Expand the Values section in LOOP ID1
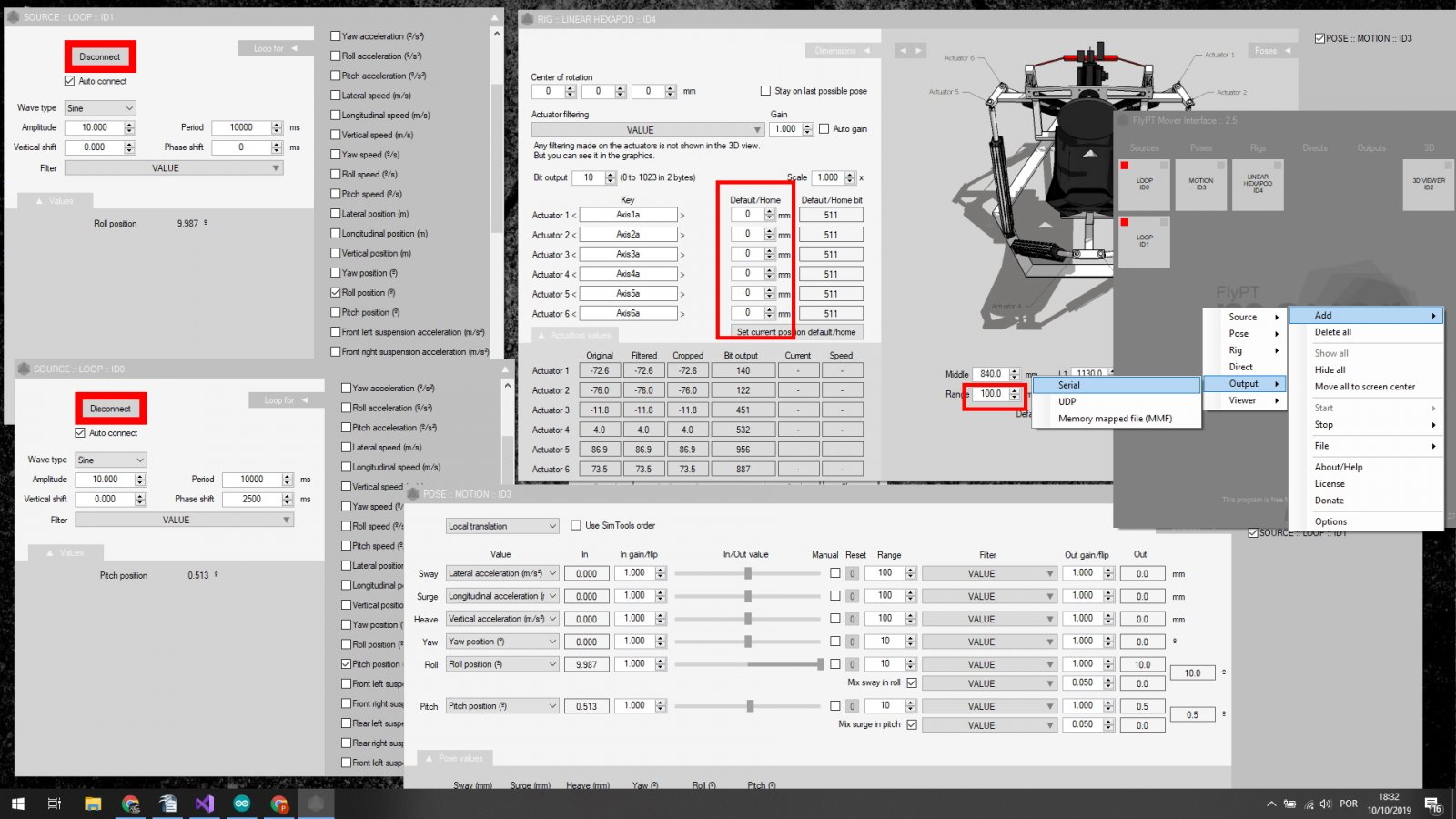This screenshot has width=1456, height=819. pyautogui.click(x=55, y=201)
